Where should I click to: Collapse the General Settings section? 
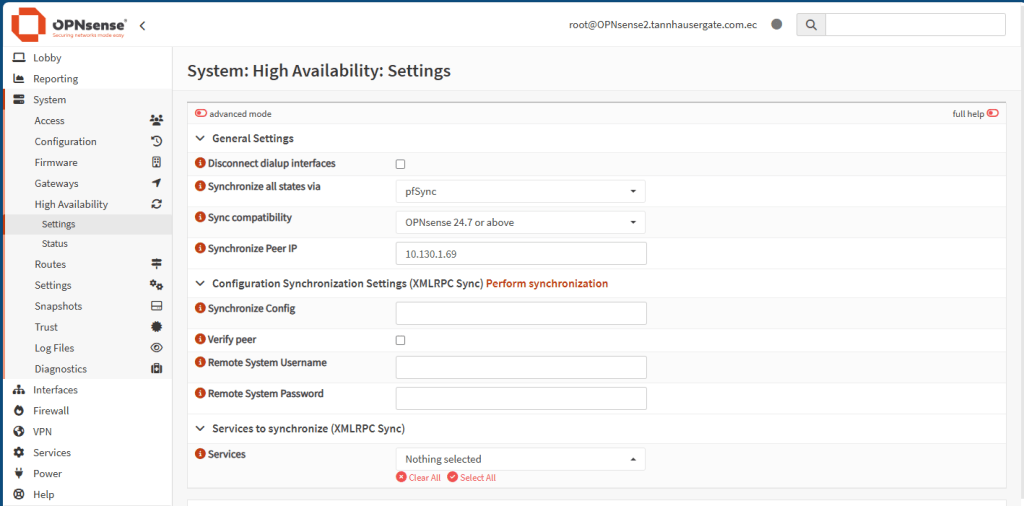pyautogui.click(x=200, y=139)
